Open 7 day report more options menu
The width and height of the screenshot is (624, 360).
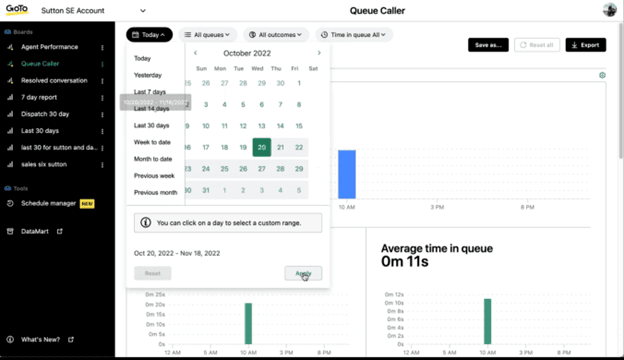point(102,97)
